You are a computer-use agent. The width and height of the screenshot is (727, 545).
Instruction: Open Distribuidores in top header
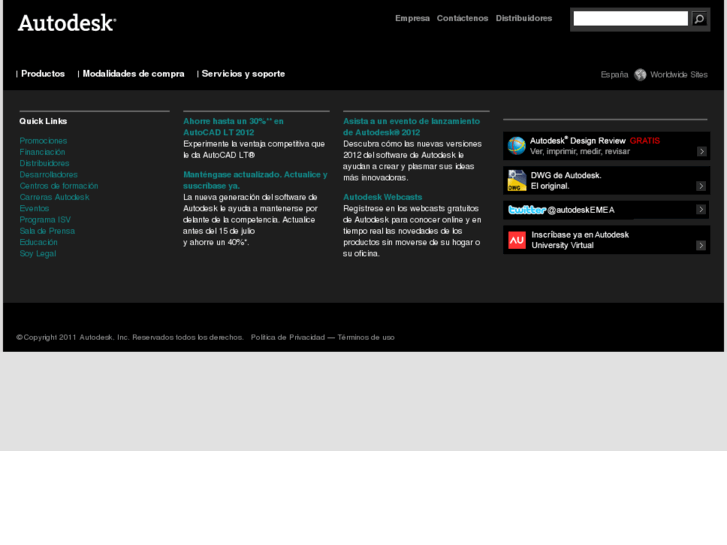pyautogui.click(x=523, y=18)
